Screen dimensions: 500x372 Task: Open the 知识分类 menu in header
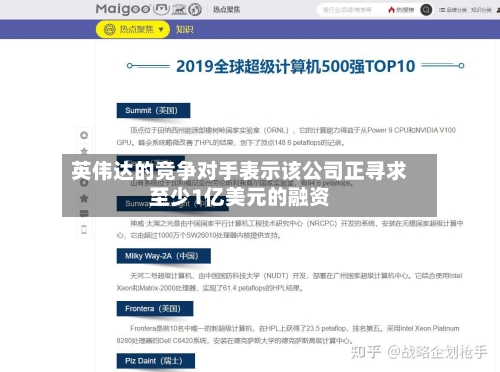(x=481, y=10)
